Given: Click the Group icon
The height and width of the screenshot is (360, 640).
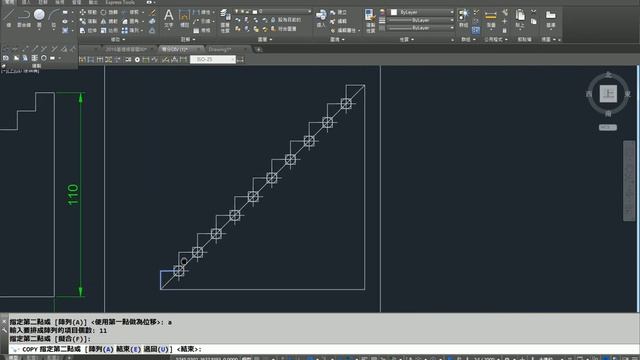Looking at the screenshot, I should click(463, 16).
